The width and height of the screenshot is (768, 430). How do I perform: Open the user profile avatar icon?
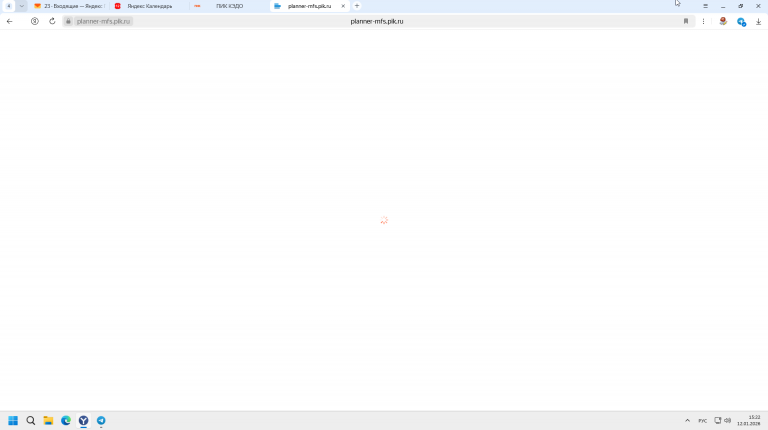pyautogui.click(x=723, y=22)
